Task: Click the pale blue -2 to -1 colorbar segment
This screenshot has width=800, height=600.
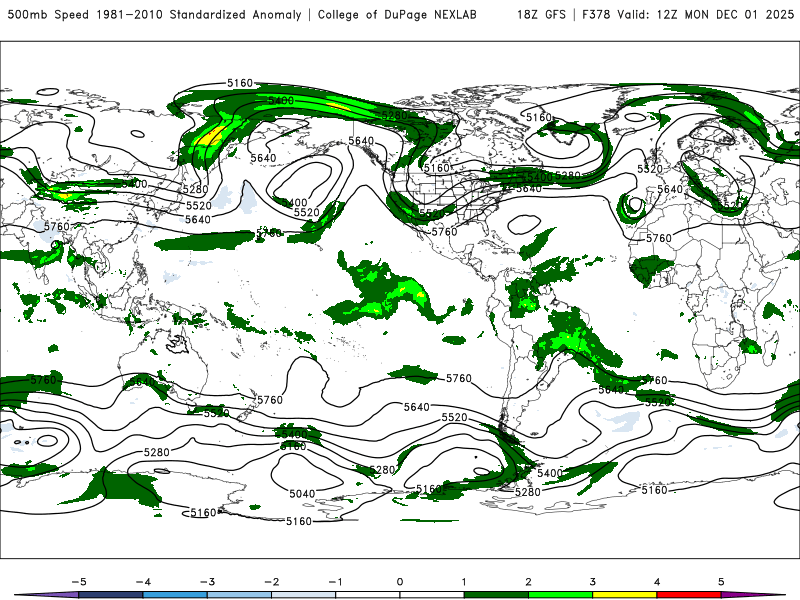Action: pyautogui.click(x=304, y=595)
